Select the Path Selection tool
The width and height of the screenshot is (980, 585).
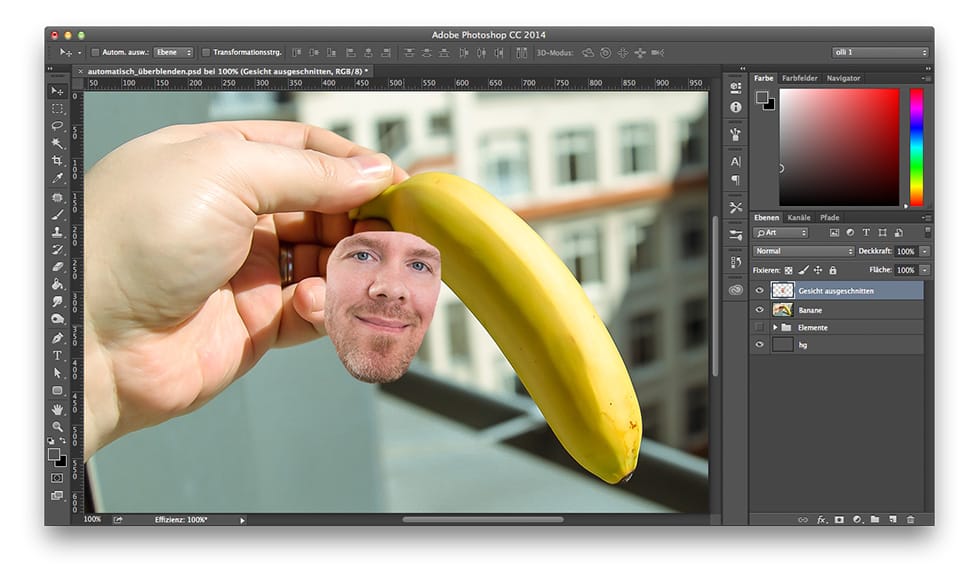(58, 373)
